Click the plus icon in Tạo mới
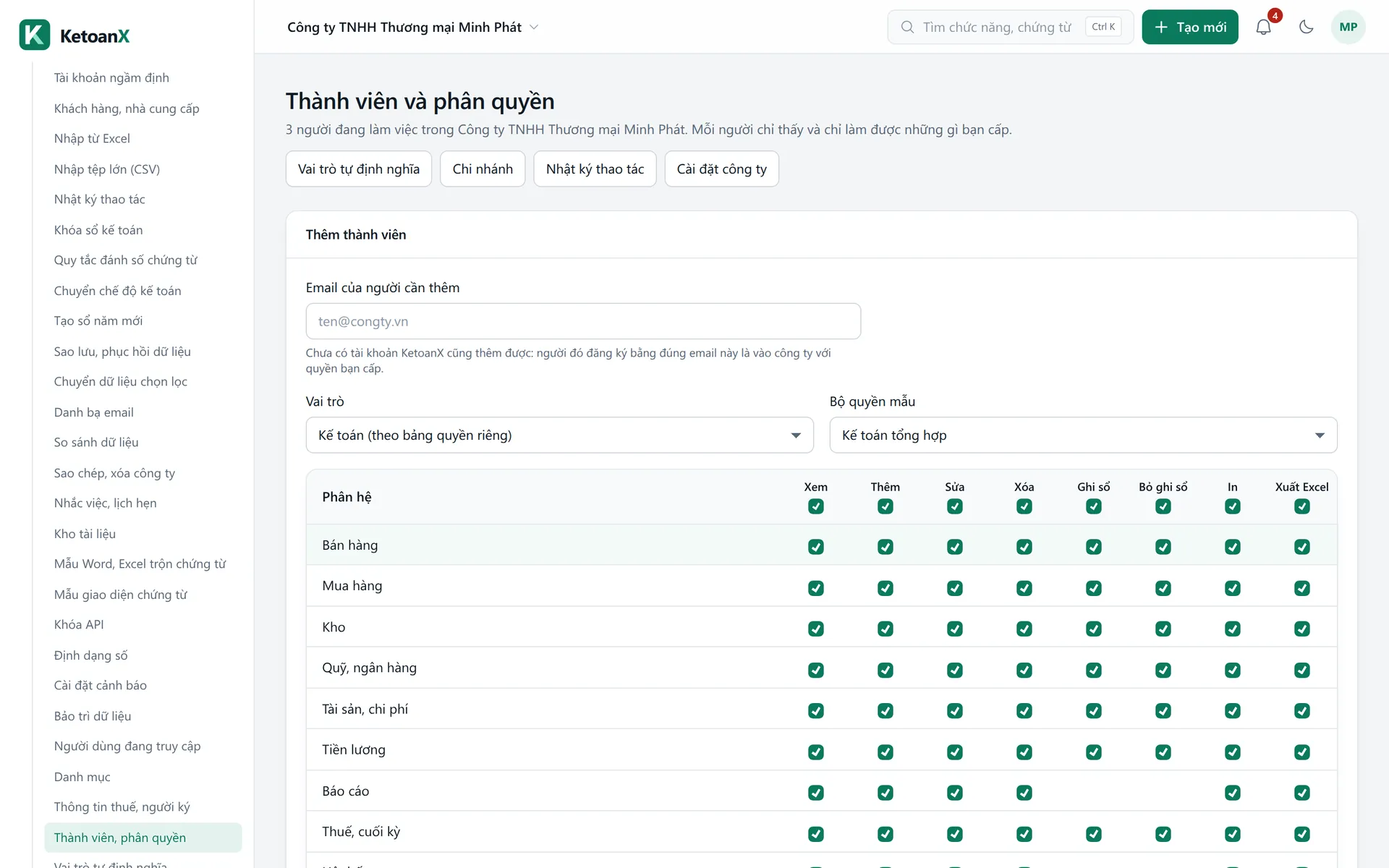The width and height of the screenshot is (1389, 868). pos(1161,27)
